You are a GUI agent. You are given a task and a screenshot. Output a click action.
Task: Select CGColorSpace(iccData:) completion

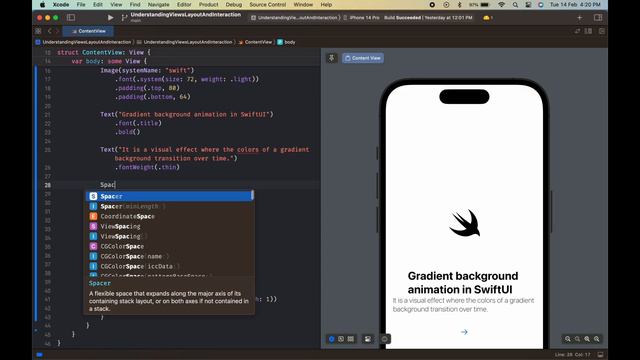pos(170,266)
